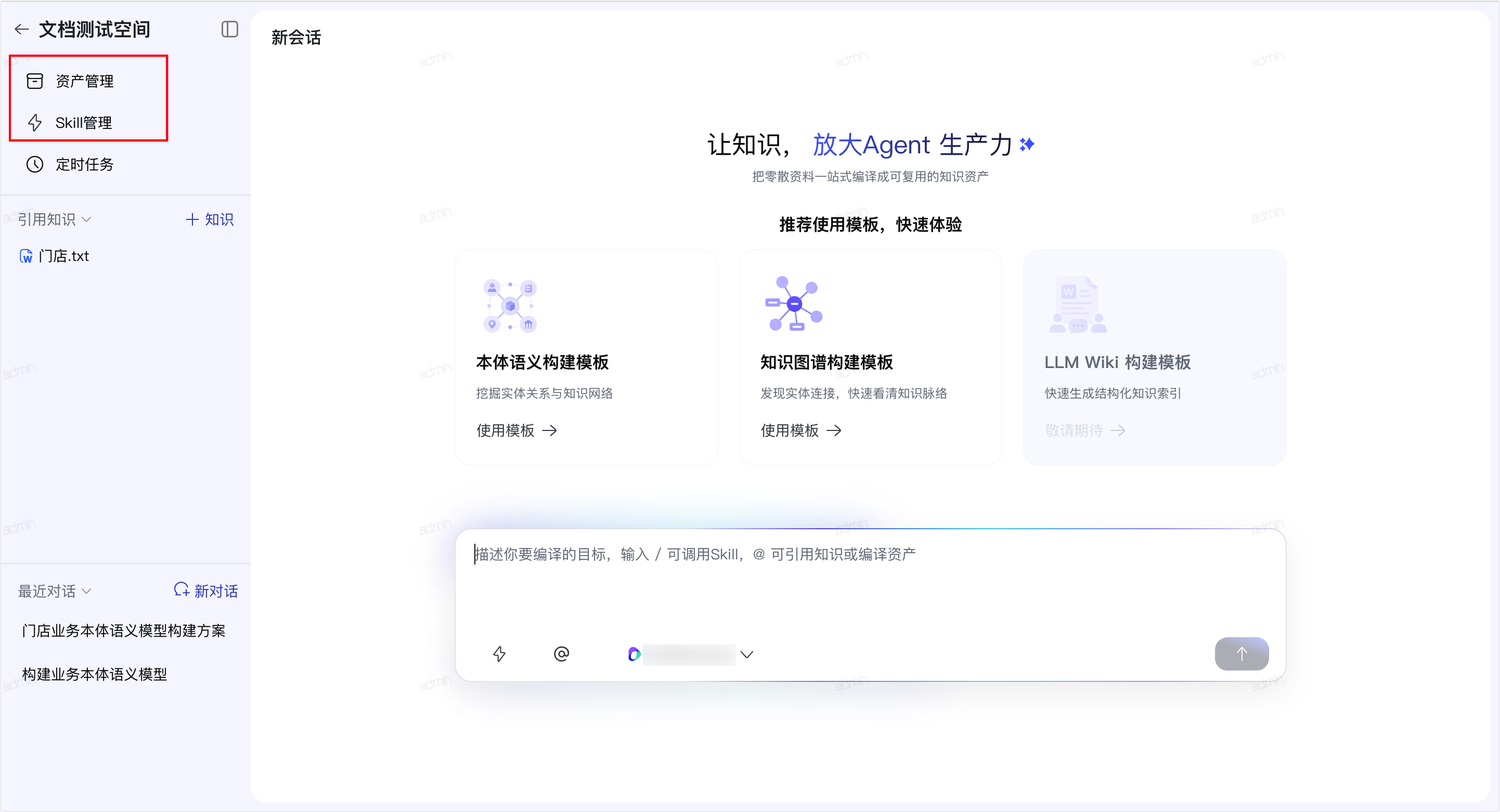Click the back arrow beside 文档测试空间
Viewport: 1500px width, 812px height.
(x=21, y=30)
